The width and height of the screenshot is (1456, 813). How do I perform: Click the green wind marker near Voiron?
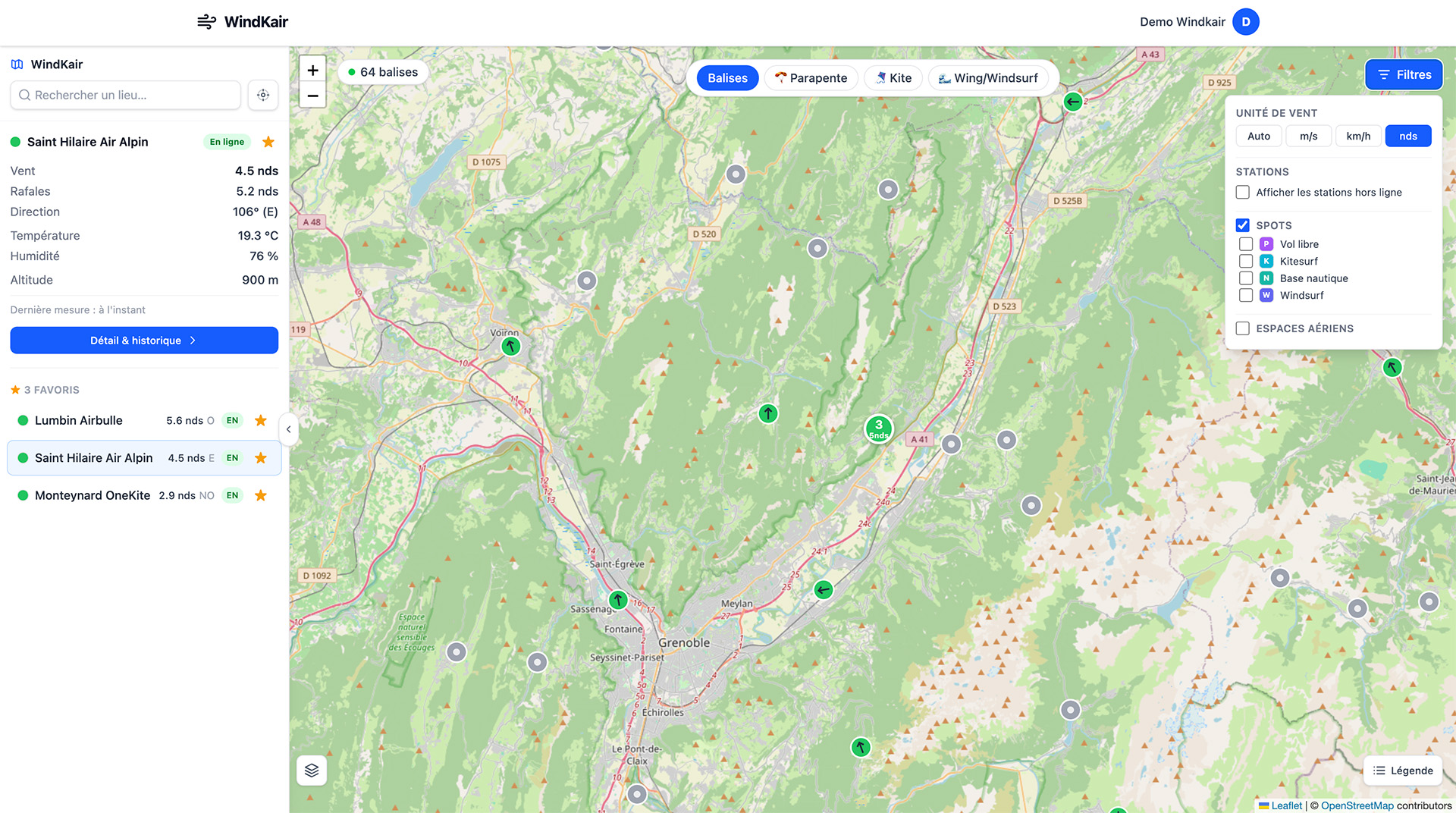[511, 347]
